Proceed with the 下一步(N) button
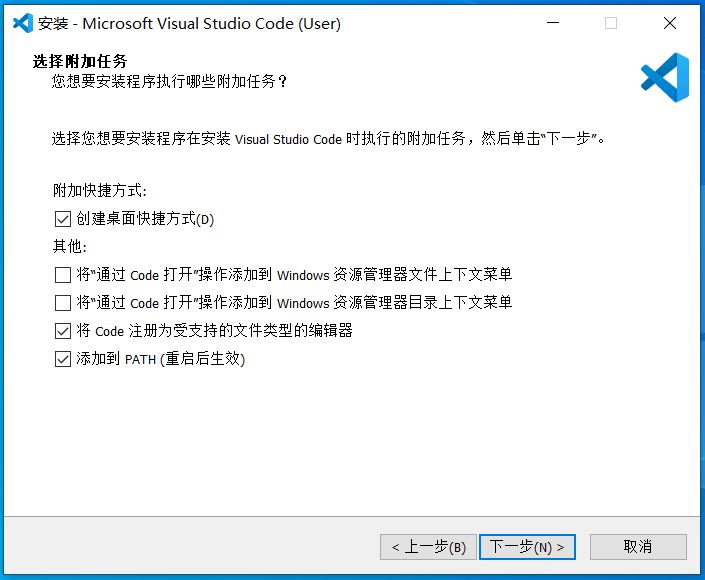This screenshot has width=705, height=580. [x=527, y=547]
